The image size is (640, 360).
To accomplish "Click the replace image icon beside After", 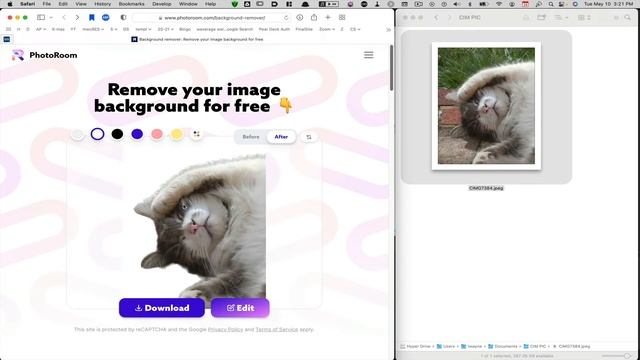I will click(x=309, y=137).
